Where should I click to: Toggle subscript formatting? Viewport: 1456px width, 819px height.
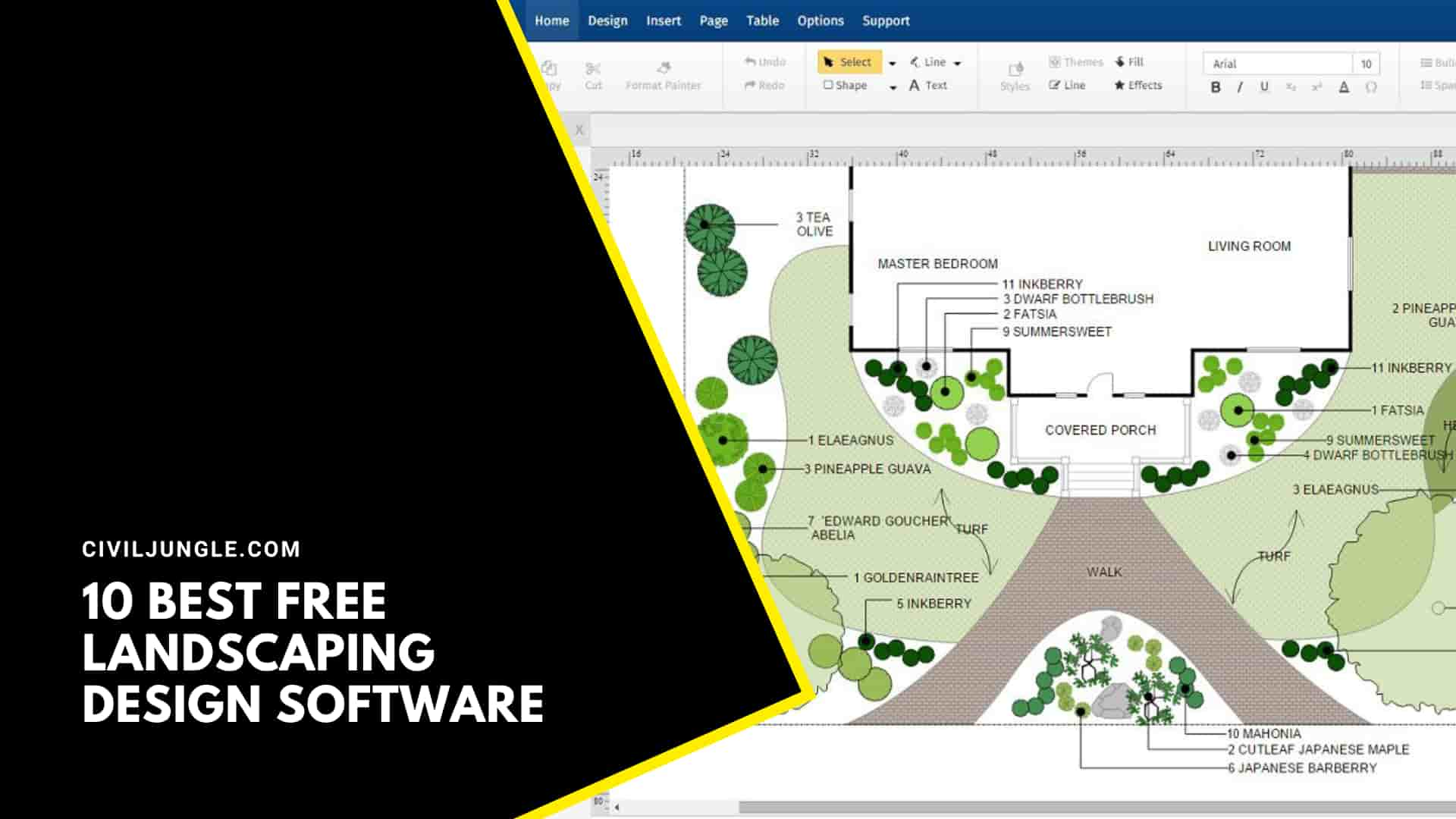coord(1291,87)
